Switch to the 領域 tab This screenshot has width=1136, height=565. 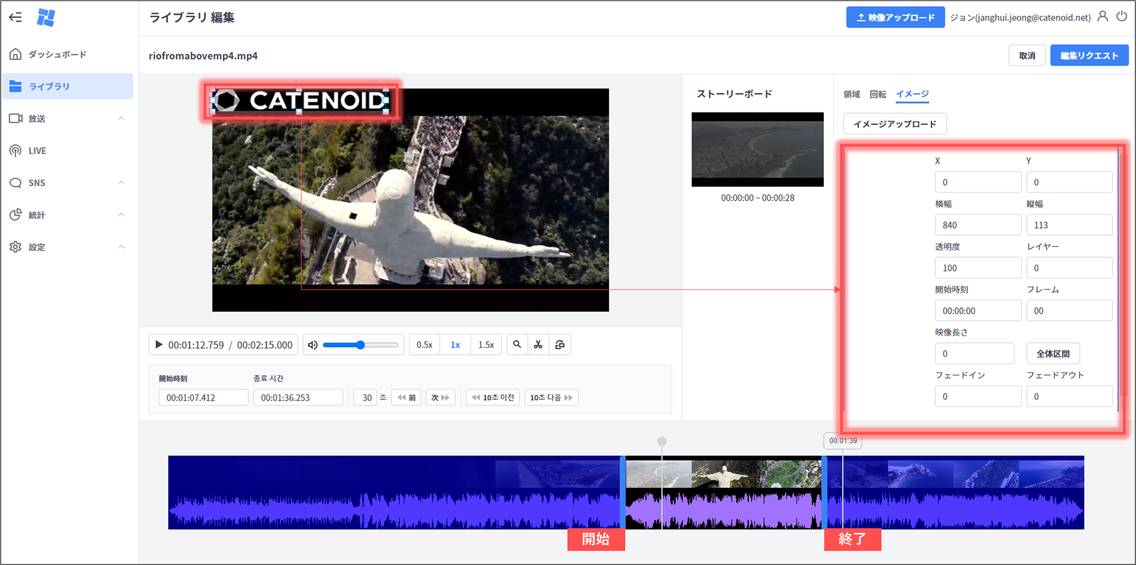(x=852, y=94)
